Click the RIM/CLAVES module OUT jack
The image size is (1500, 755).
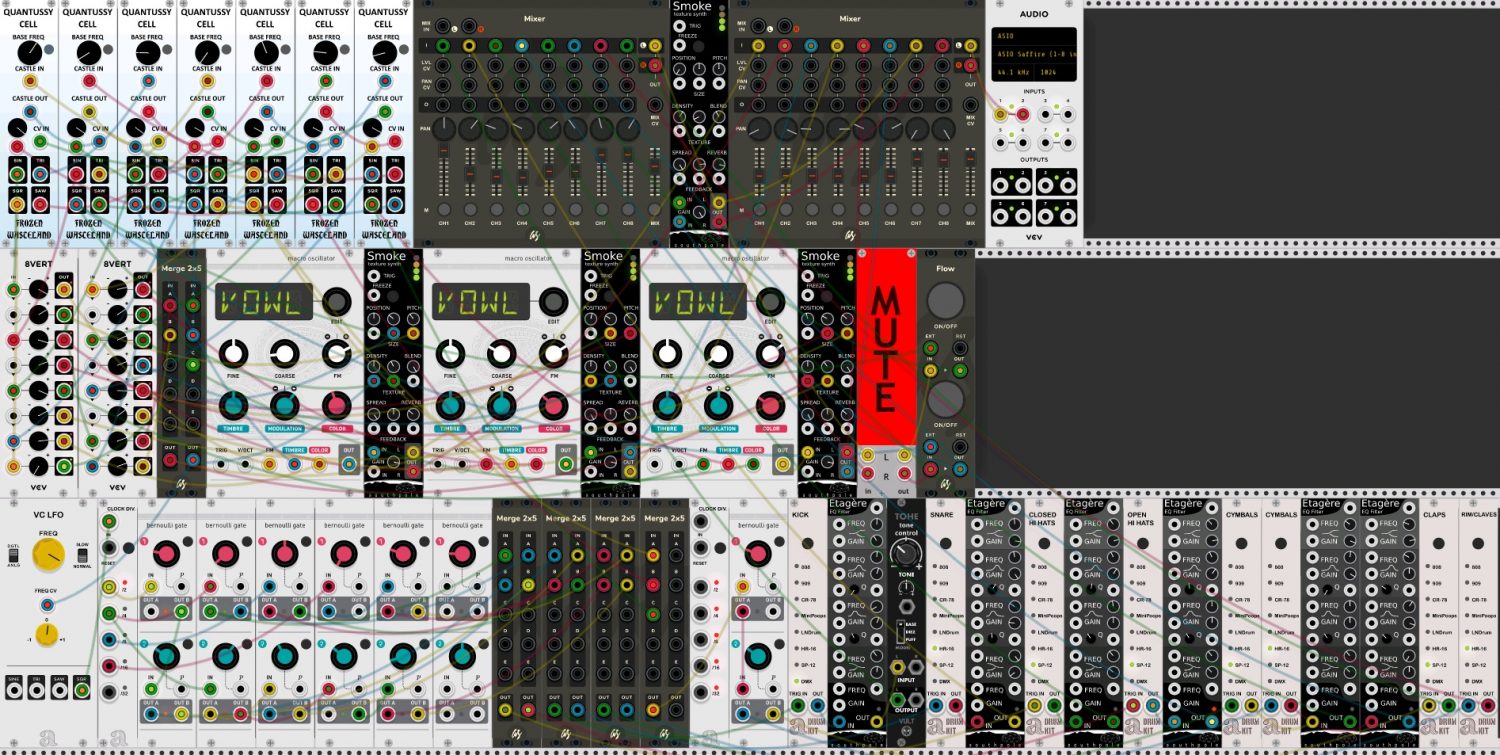click(x=1487, y=705)
